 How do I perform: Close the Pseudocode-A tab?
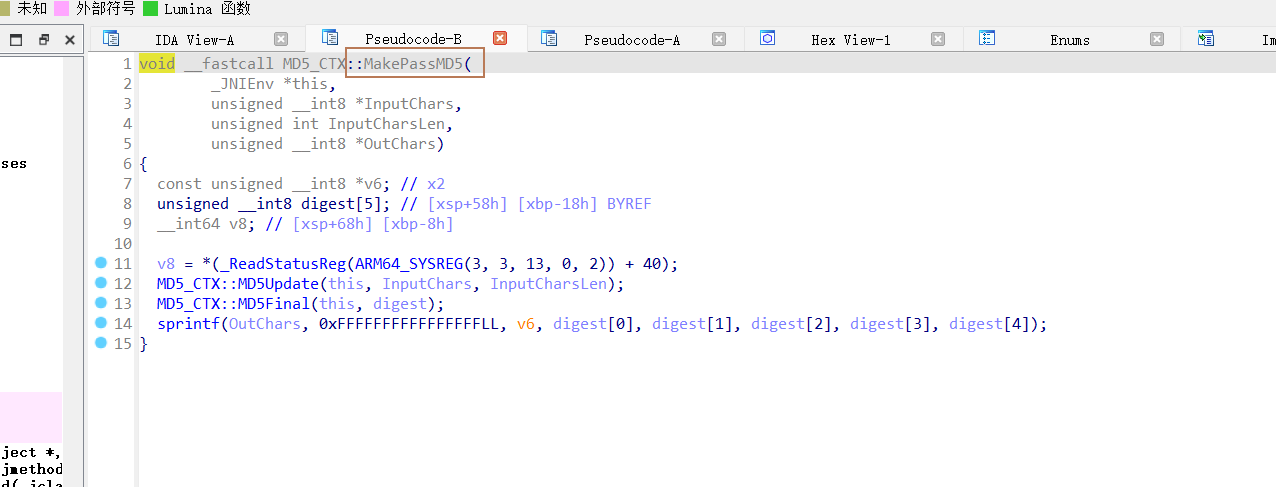(719, 39)
